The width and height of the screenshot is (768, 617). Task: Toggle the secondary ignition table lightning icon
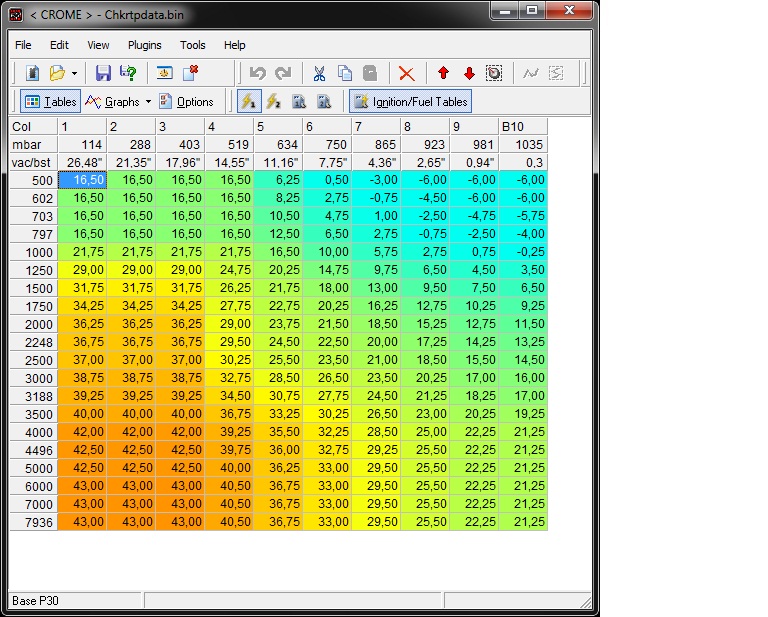click(273, 101)
